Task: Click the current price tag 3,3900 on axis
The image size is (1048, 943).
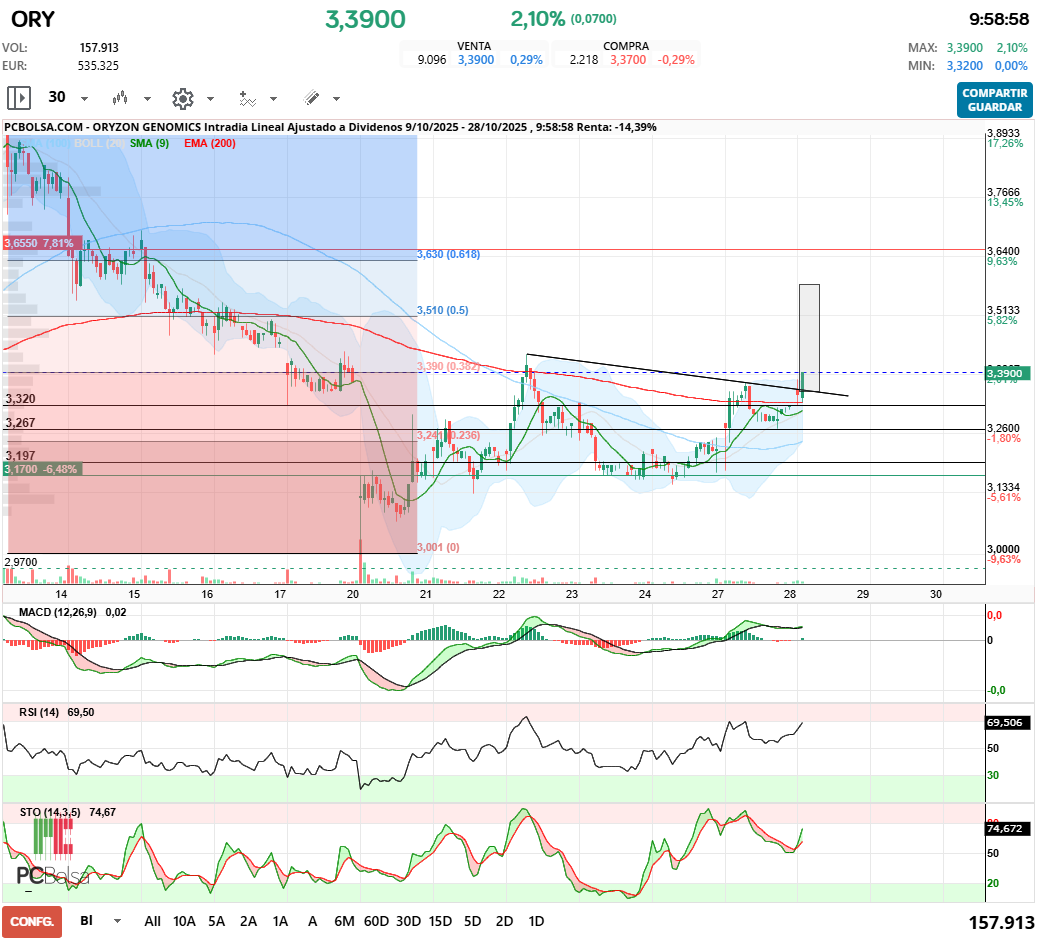Action: [1009, 374]
